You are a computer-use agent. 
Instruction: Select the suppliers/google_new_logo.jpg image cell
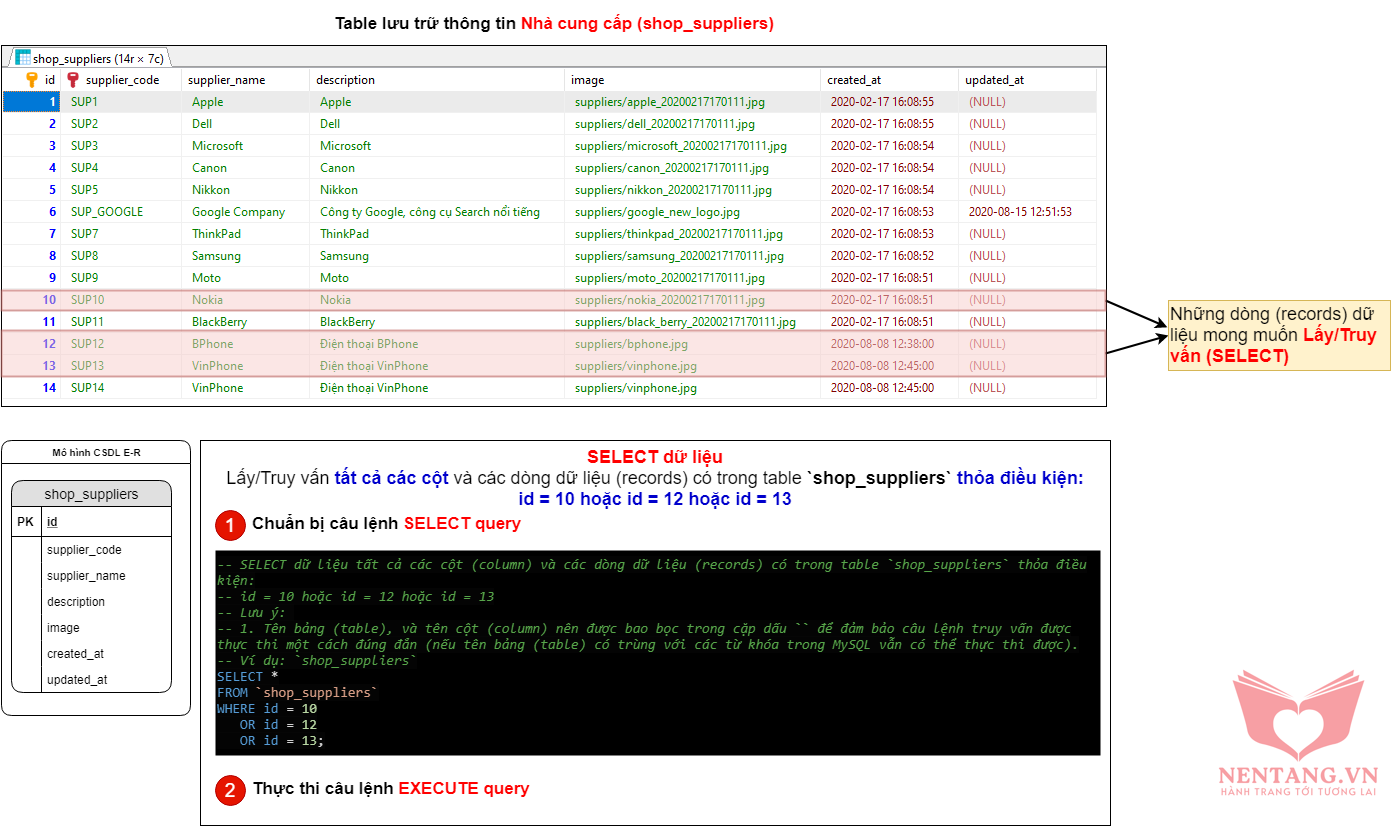[657, 212]
